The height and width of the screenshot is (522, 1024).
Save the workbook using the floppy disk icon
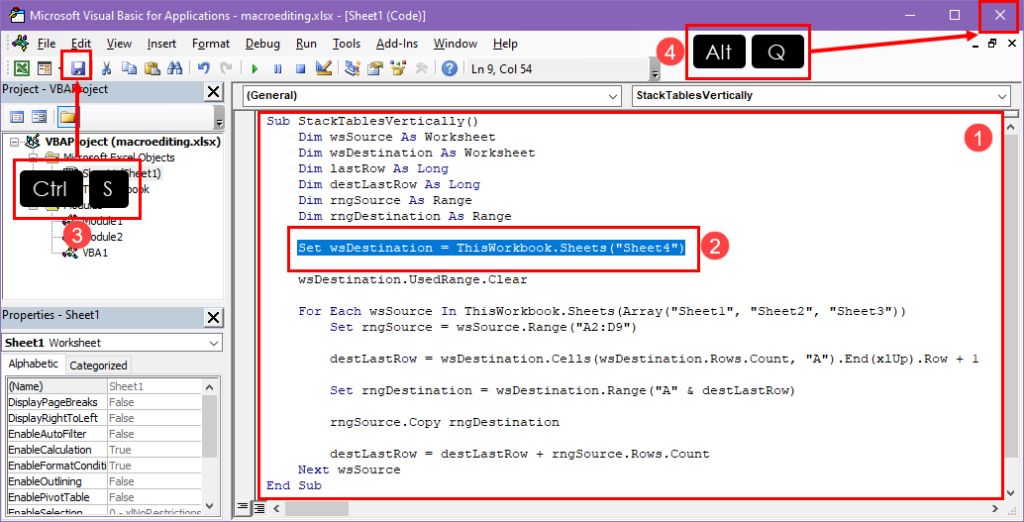tap(78, 69)
